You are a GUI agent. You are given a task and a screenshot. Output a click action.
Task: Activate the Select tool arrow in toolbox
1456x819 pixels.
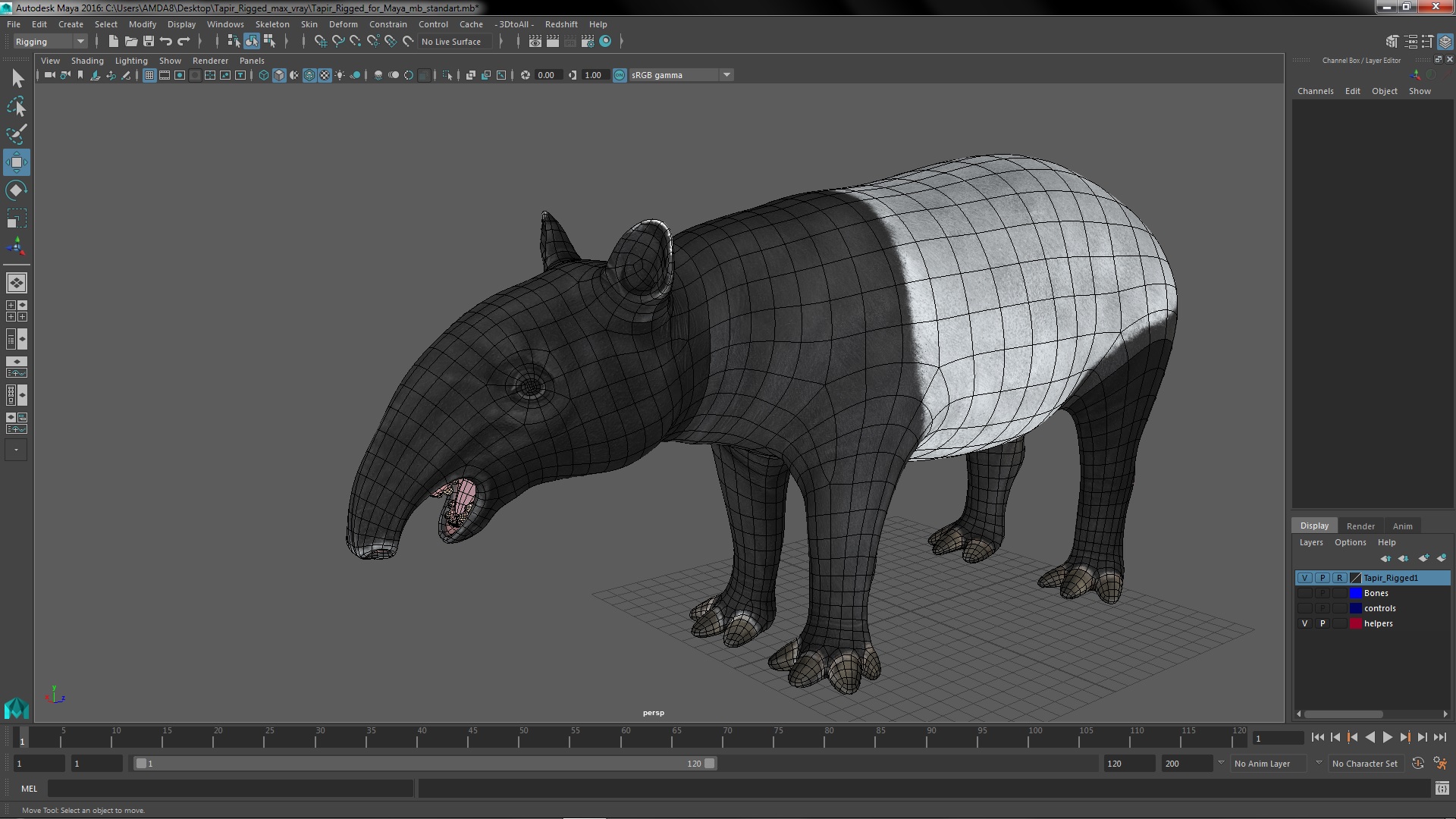click(x=17, y=78)
